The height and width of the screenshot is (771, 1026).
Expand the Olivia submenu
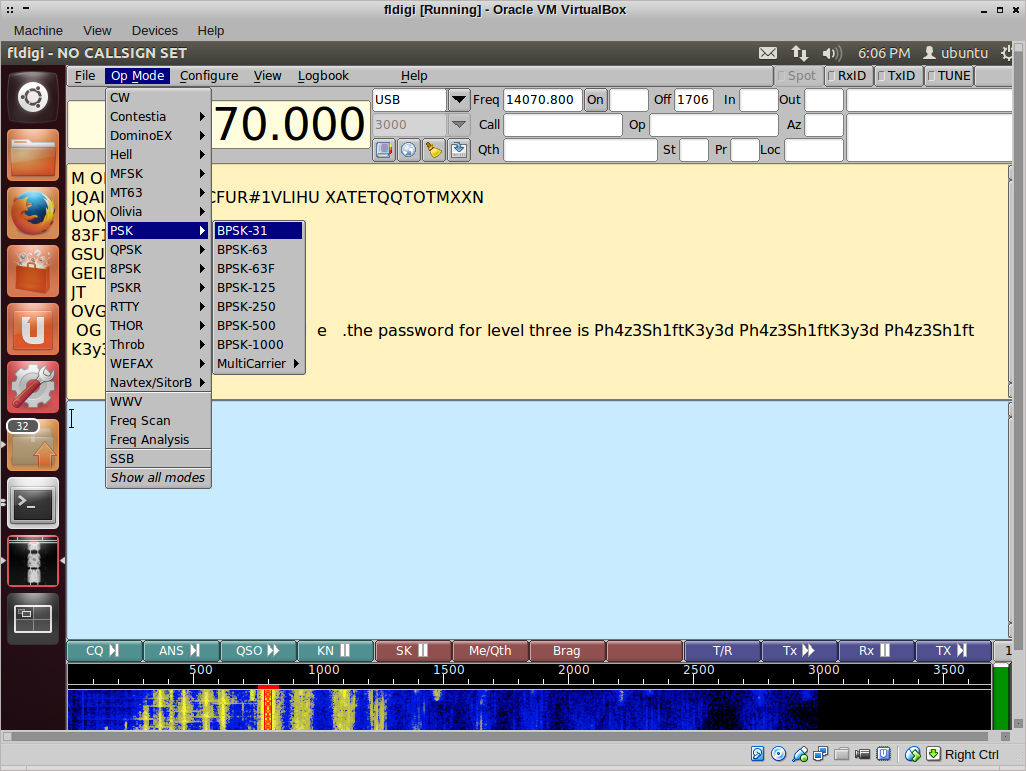[158, 211]
